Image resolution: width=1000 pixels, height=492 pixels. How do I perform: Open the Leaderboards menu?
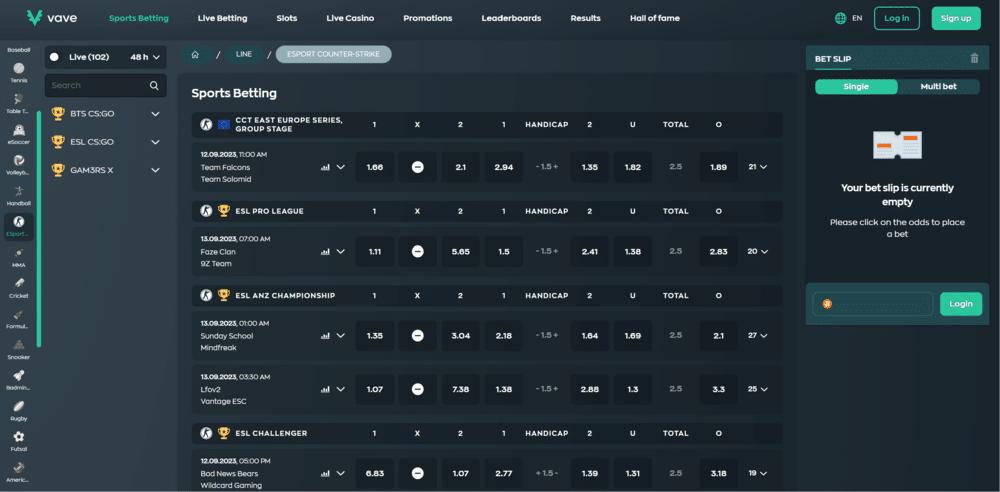(511, 18)
